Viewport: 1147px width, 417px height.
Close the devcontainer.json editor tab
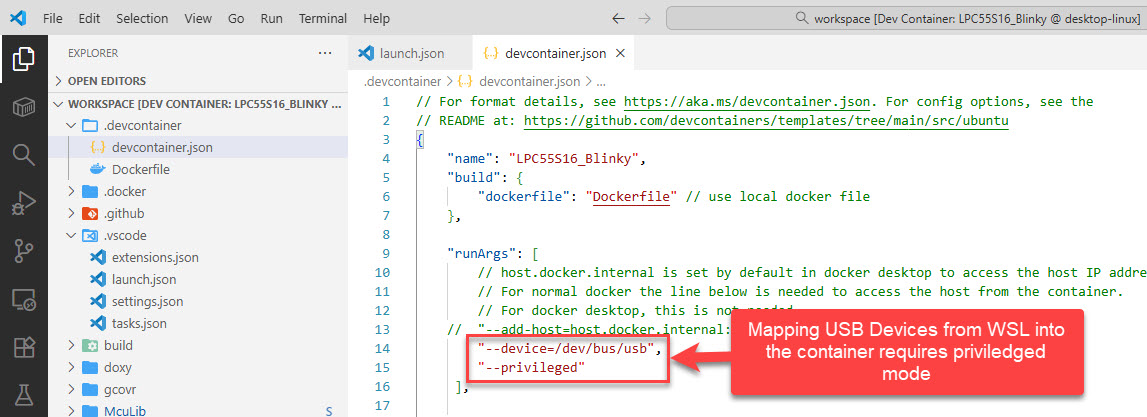[x=621, y=53]
